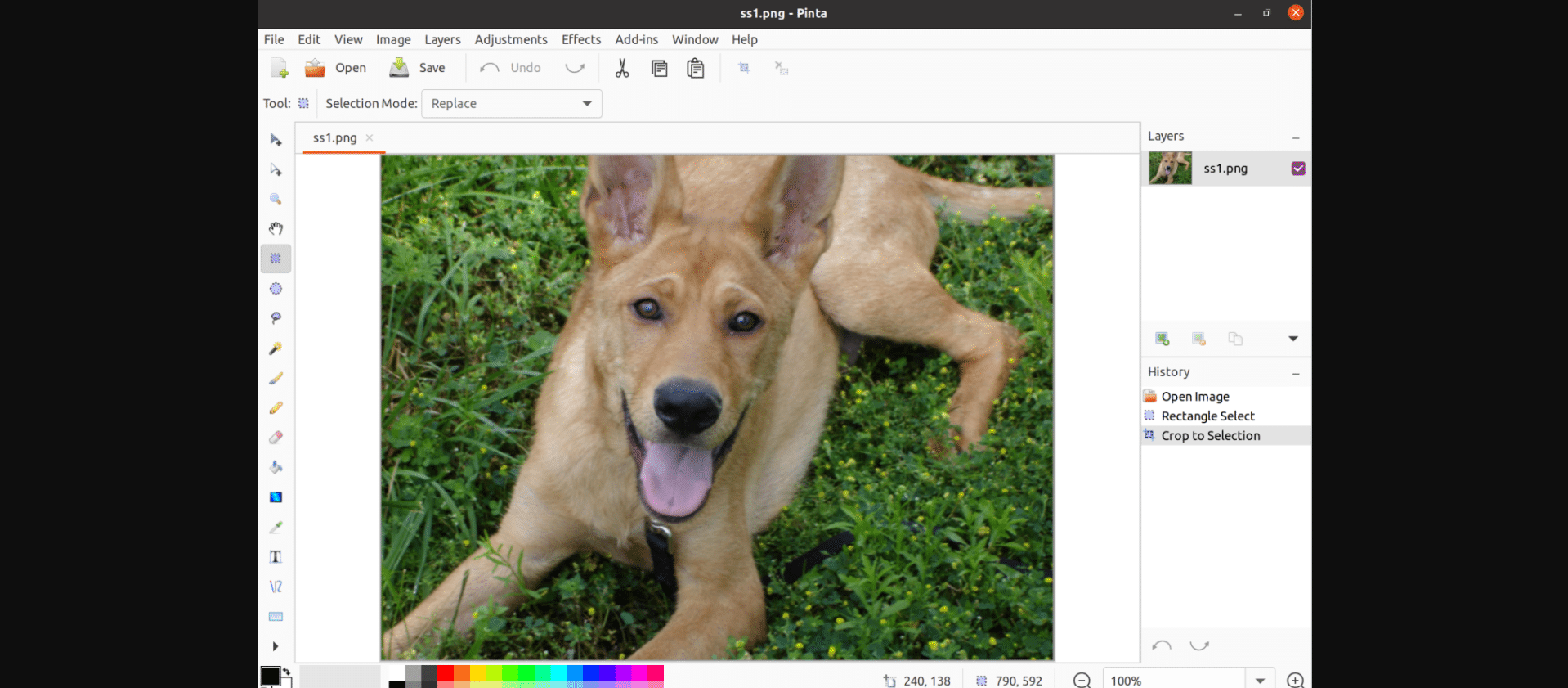Open the zoom percentage dropdown arrow
This screenshot has height=688, width=1568.
pyautogui.click(x=1260, y=681)
